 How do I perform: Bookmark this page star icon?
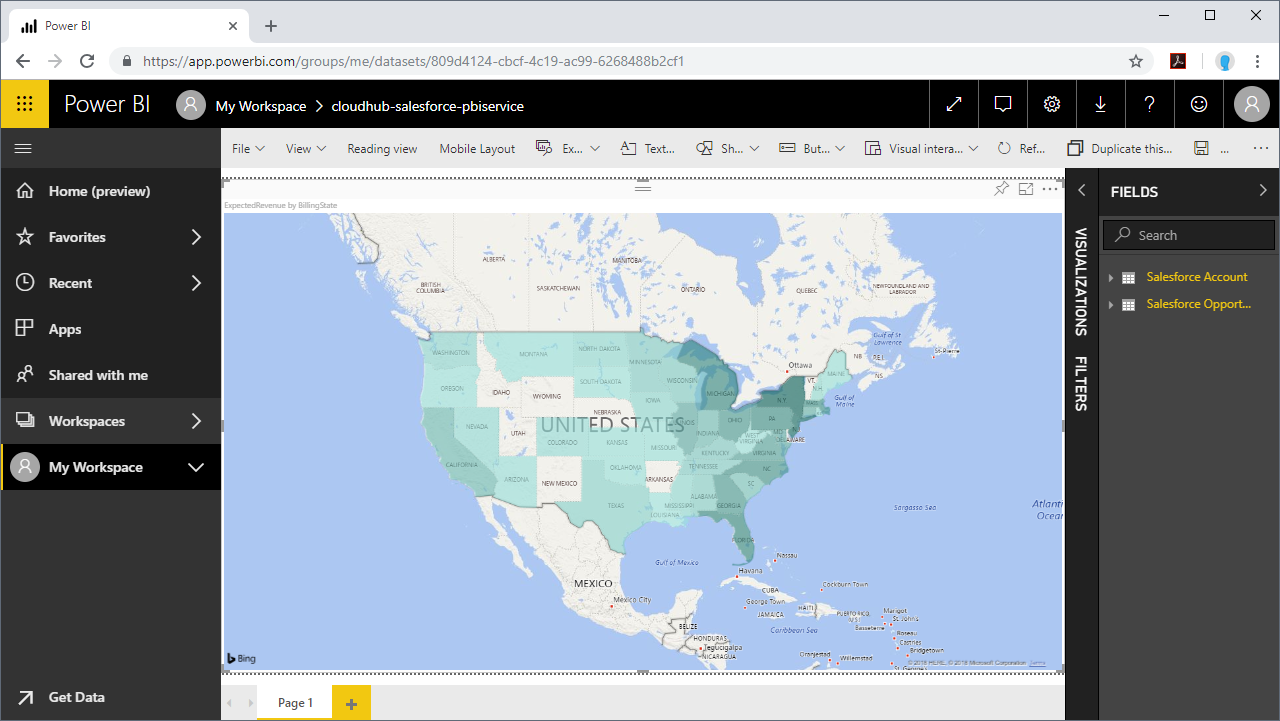pyautogui.click(x=1136, y=61)
